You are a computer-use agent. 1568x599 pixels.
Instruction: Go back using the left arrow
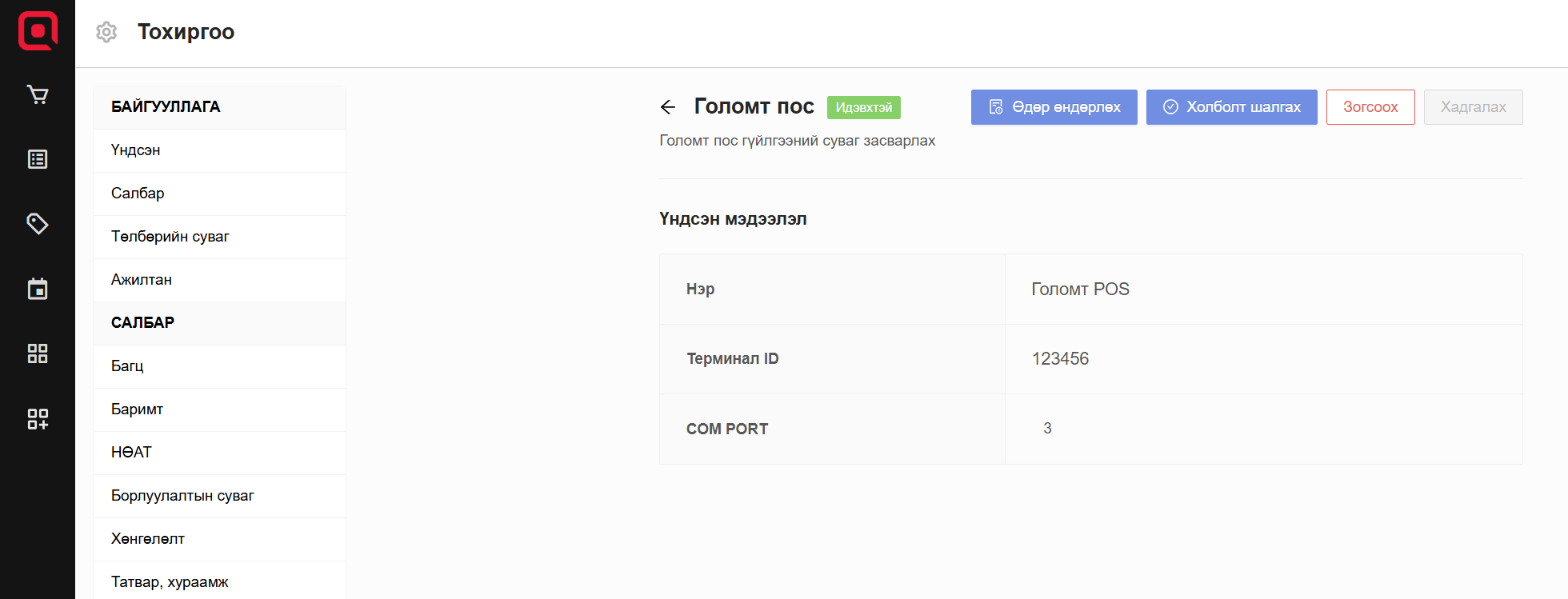[x=668, y=107]
